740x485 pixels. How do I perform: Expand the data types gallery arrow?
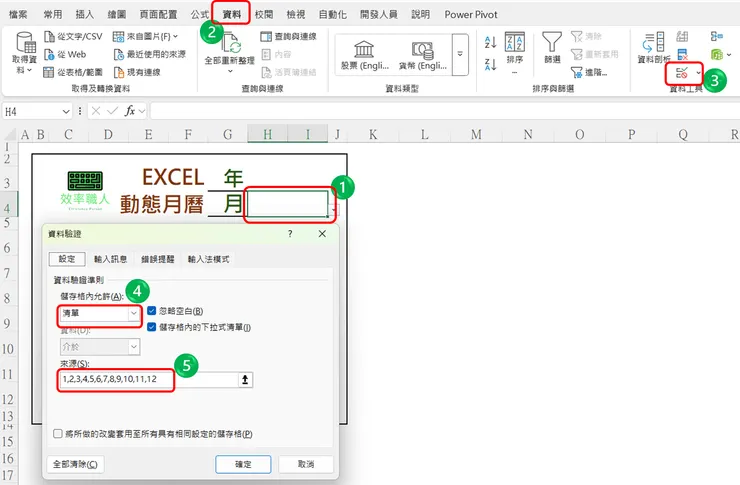(460, 54)
